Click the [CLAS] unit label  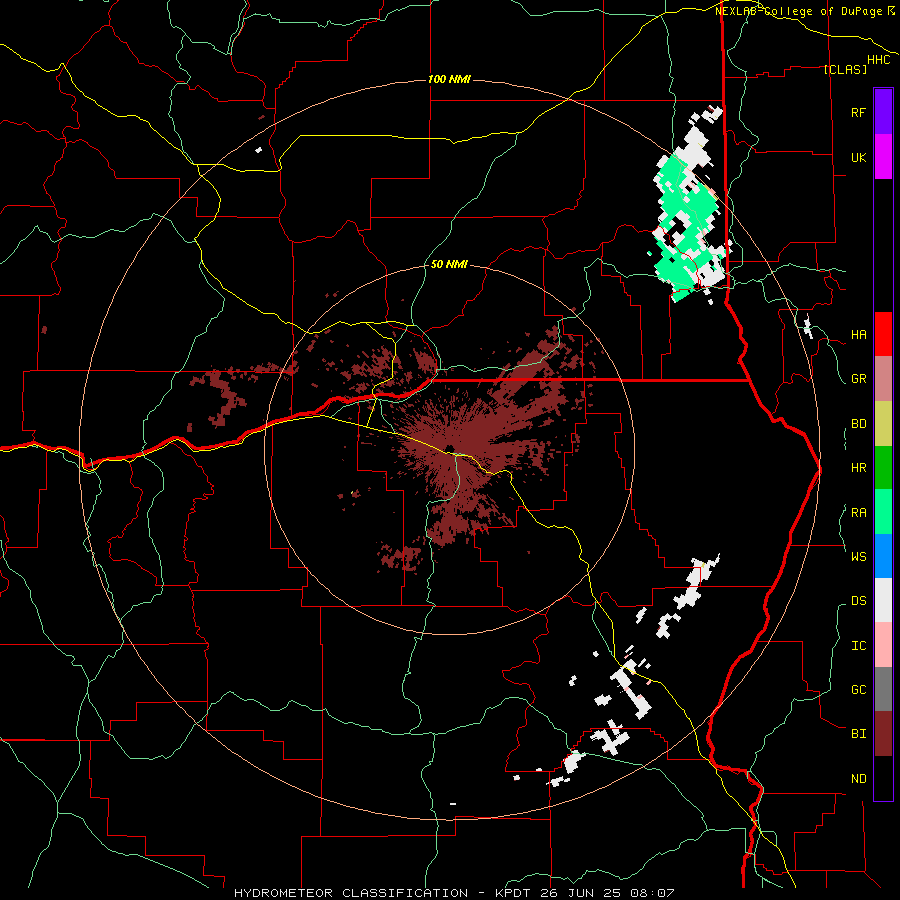845,69
